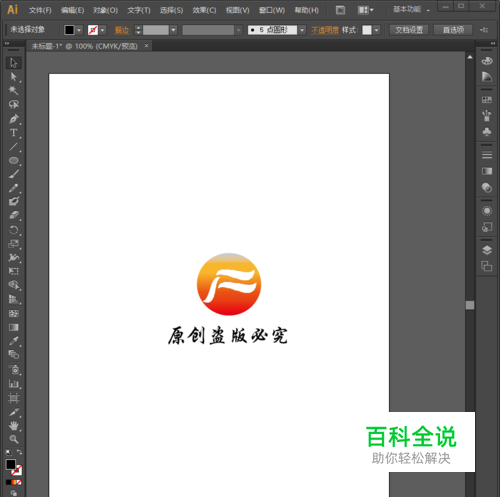Select the Symbol Sprayer tool
The image size is (500, 497).
coord(14,370)
